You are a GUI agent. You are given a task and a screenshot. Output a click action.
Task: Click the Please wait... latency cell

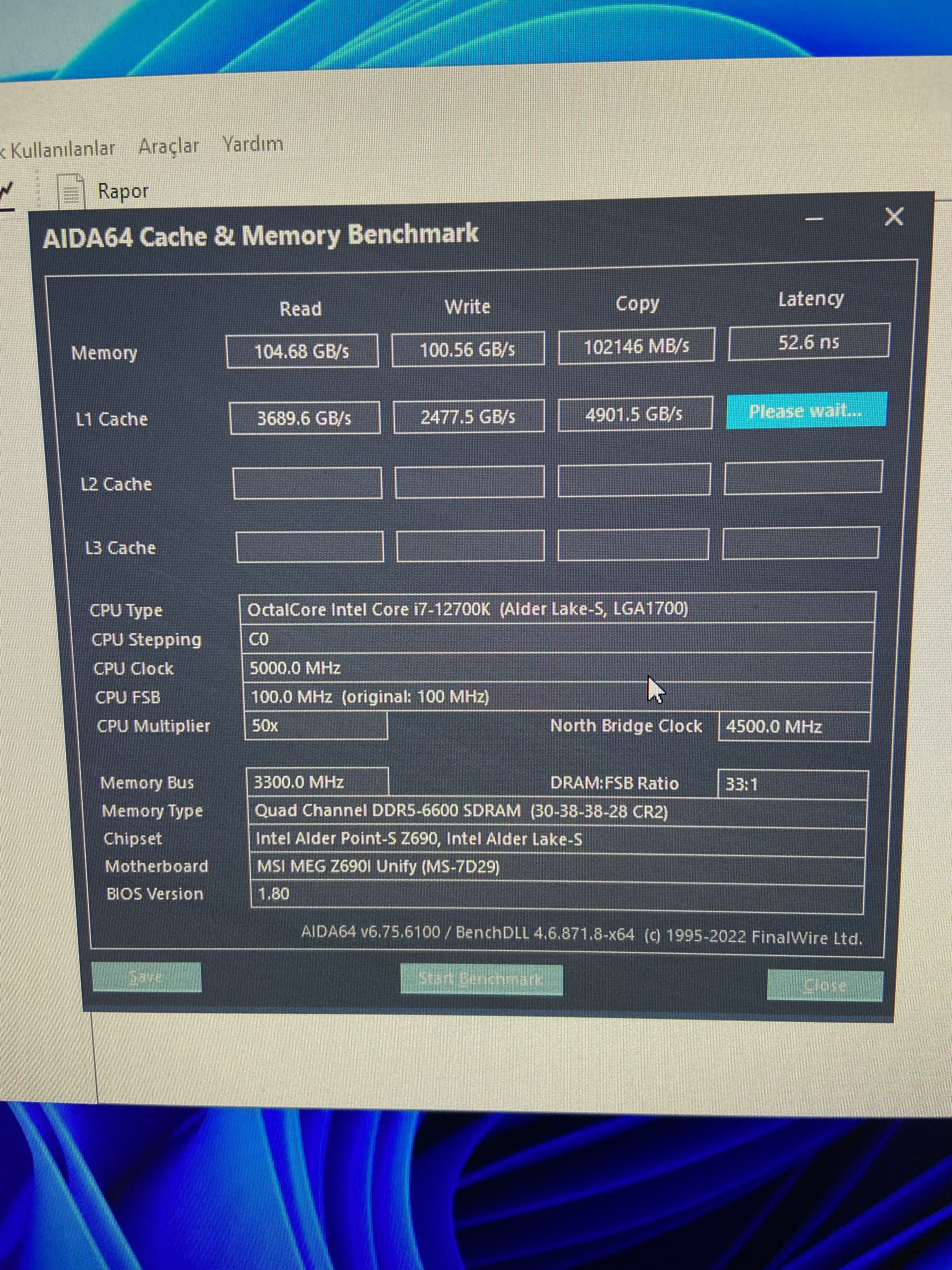(x=806, y=410)
